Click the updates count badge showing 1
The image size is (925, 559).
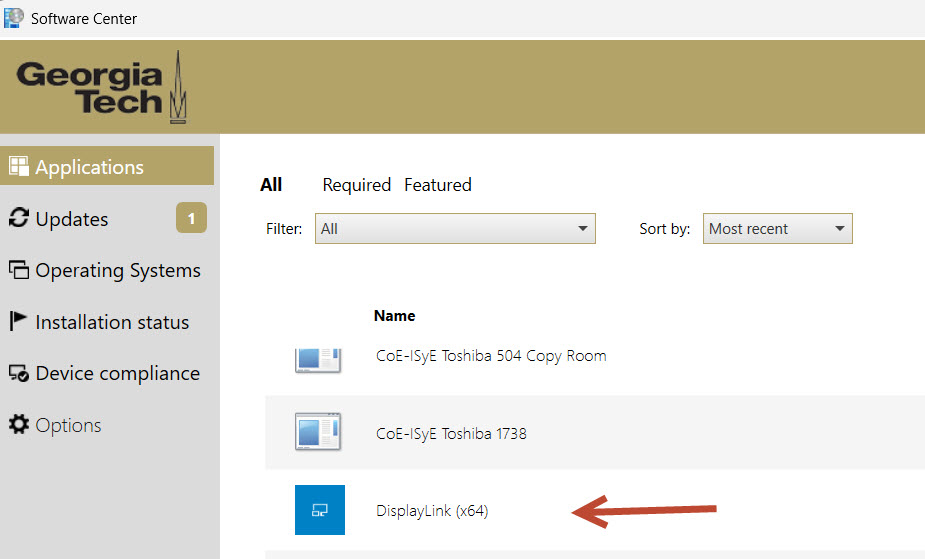[x=191, y=218]
